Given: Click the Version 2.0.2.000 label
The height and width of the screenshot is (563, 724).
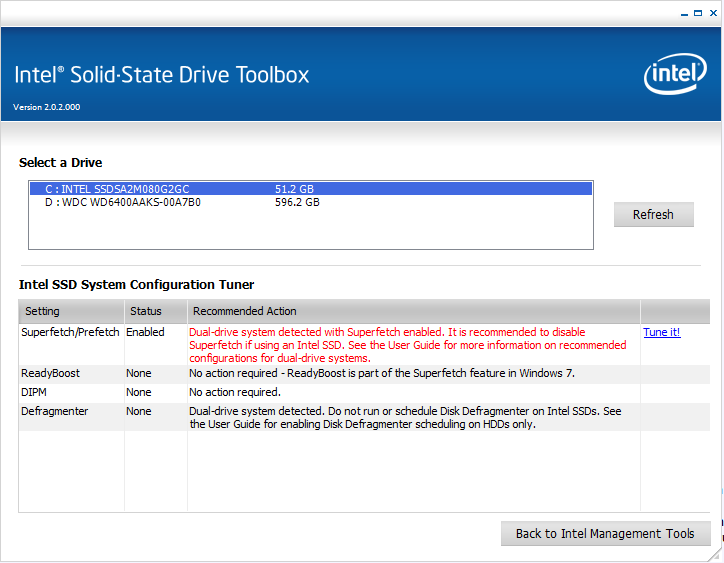Looking at the screenshot, I should [x=47, y=107].
